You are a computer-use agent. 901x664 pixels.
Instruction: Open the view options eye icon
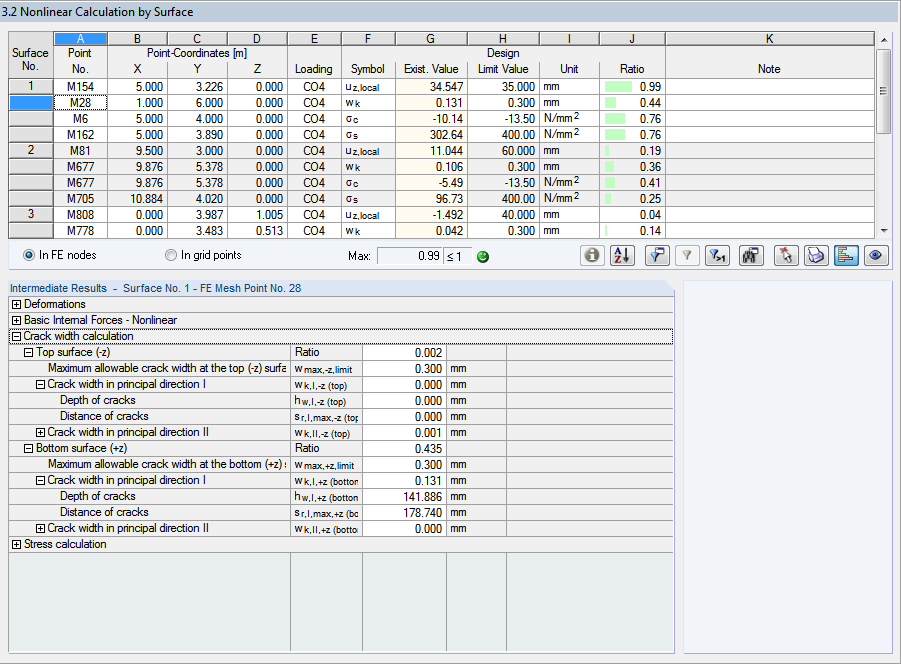tap(875, 255)
